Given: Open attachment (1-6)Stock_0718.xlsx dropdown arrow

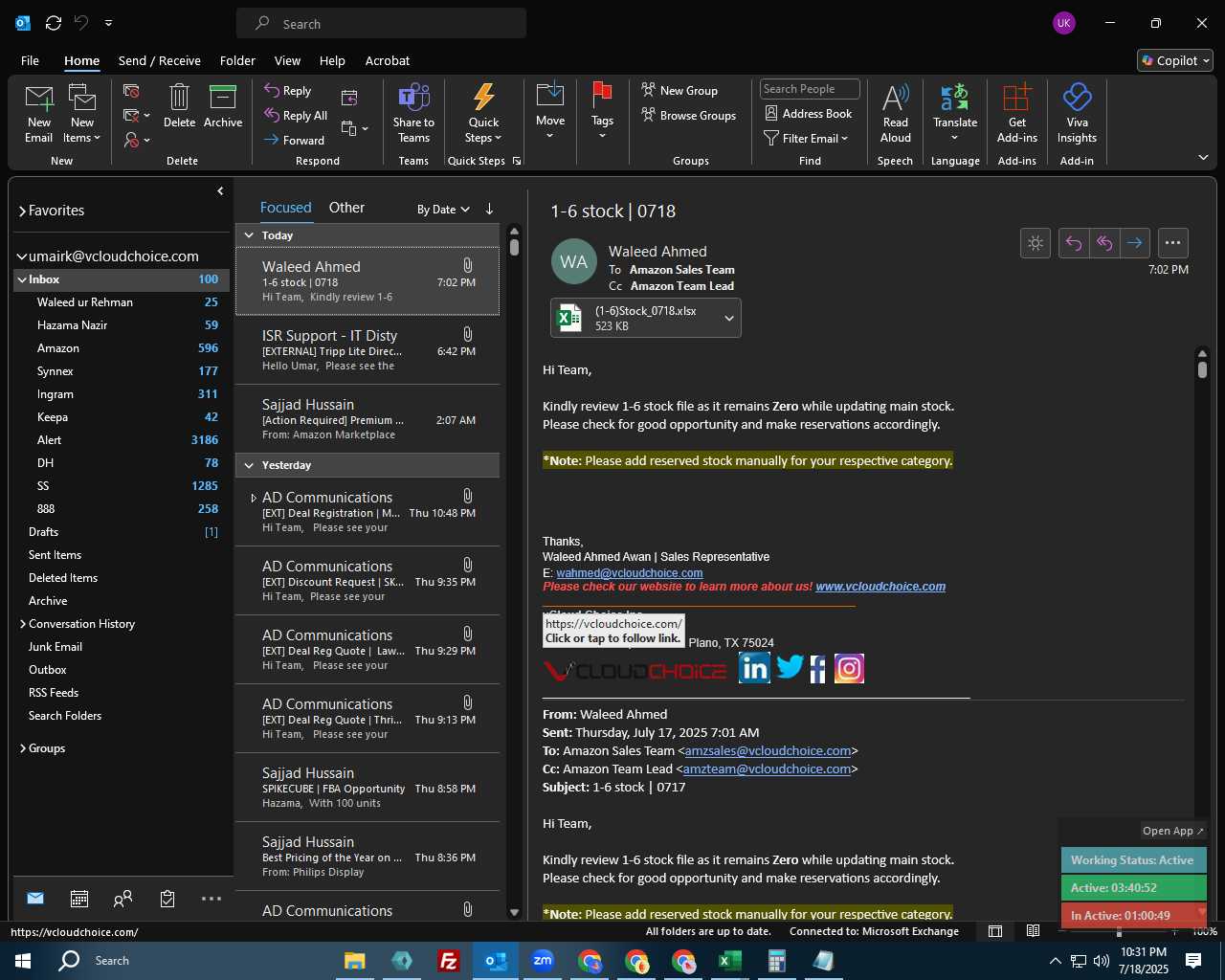Looking at the screenshot, I should (x=729, y=319).
